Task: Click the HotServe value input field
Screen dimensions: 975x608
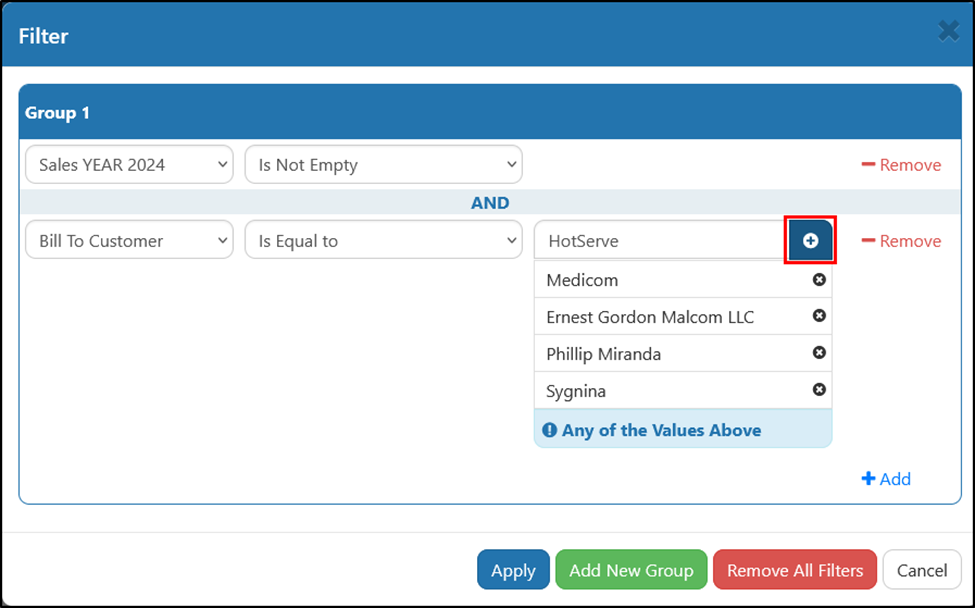Action: click(662, 240)
